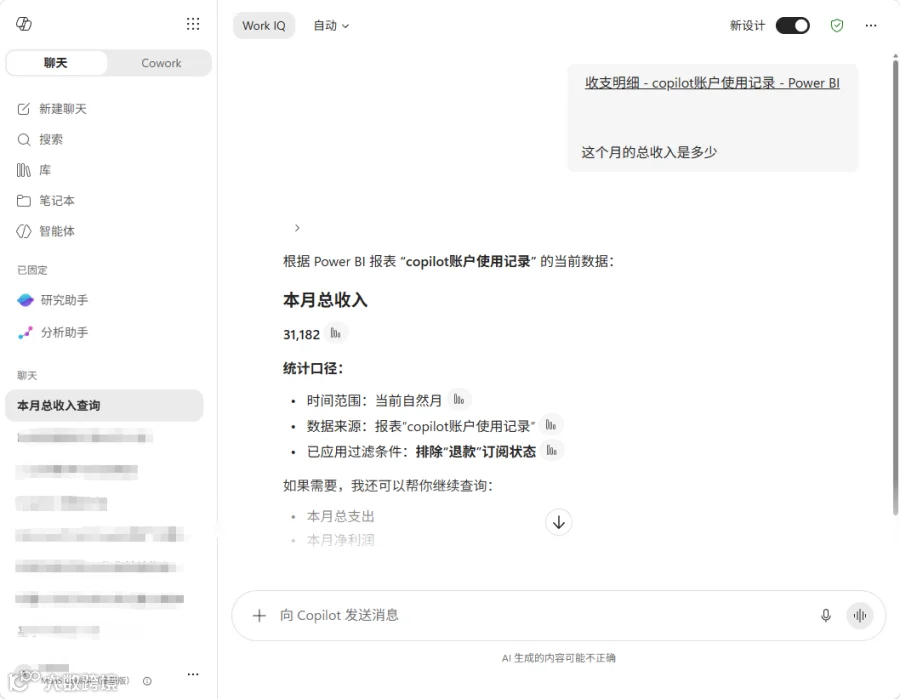900x699 pixels.
Task: Click the 研究助手 colorful icon
Action: [25, 300]
